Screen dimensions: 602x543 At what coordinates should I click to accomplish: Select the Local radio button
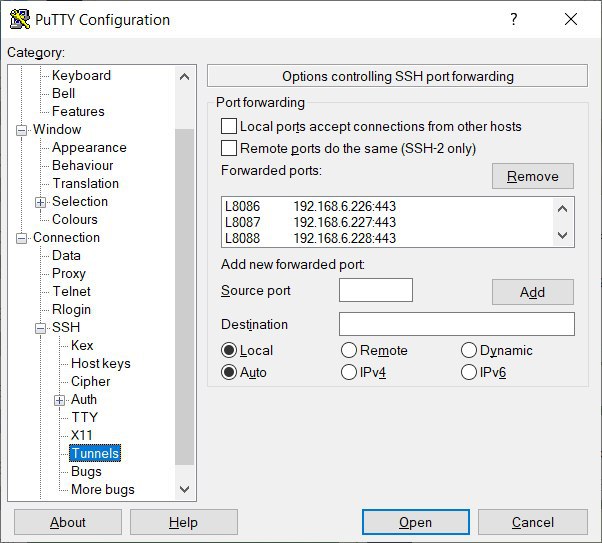coord(229,350)
